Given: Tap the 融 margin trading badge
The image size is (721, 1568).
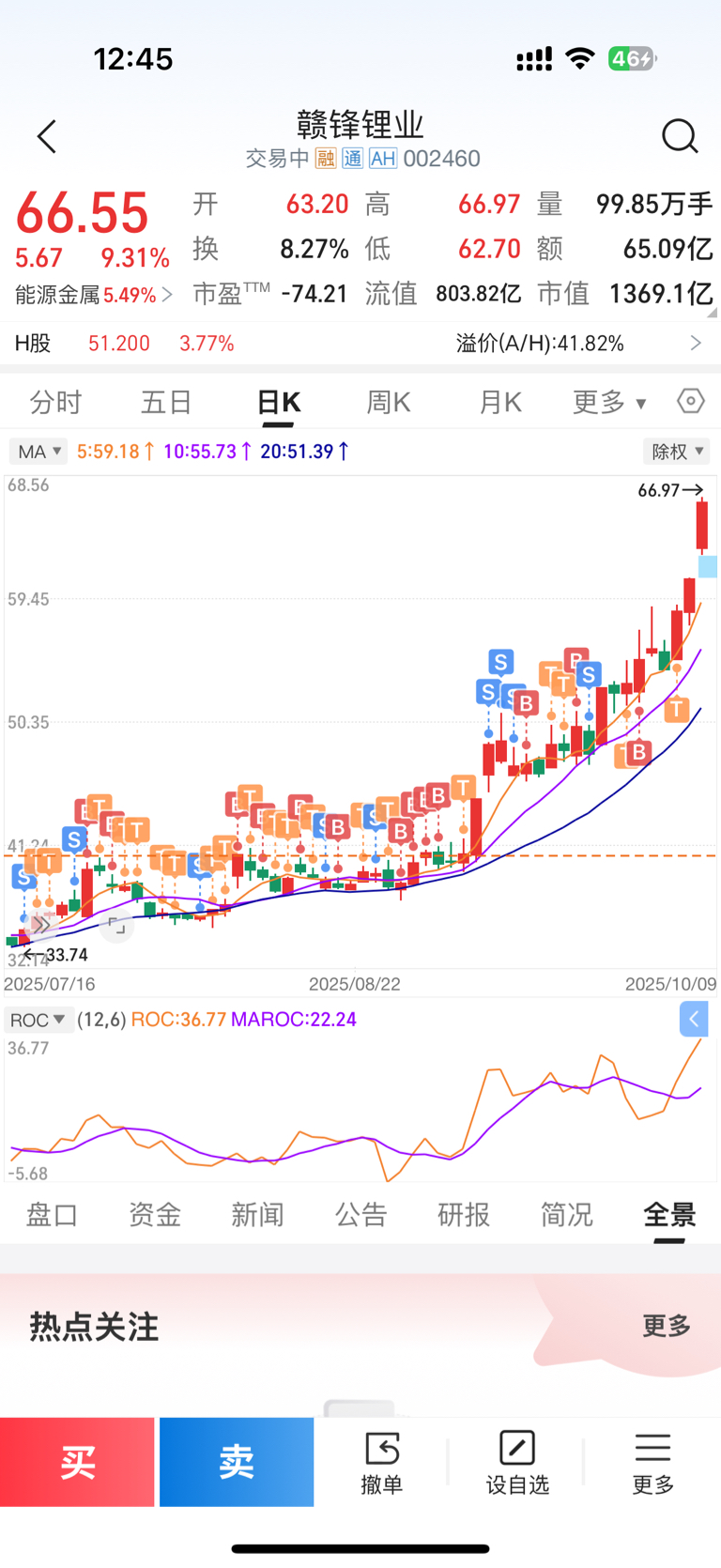Looking at the screenshot, I should 325,159.
